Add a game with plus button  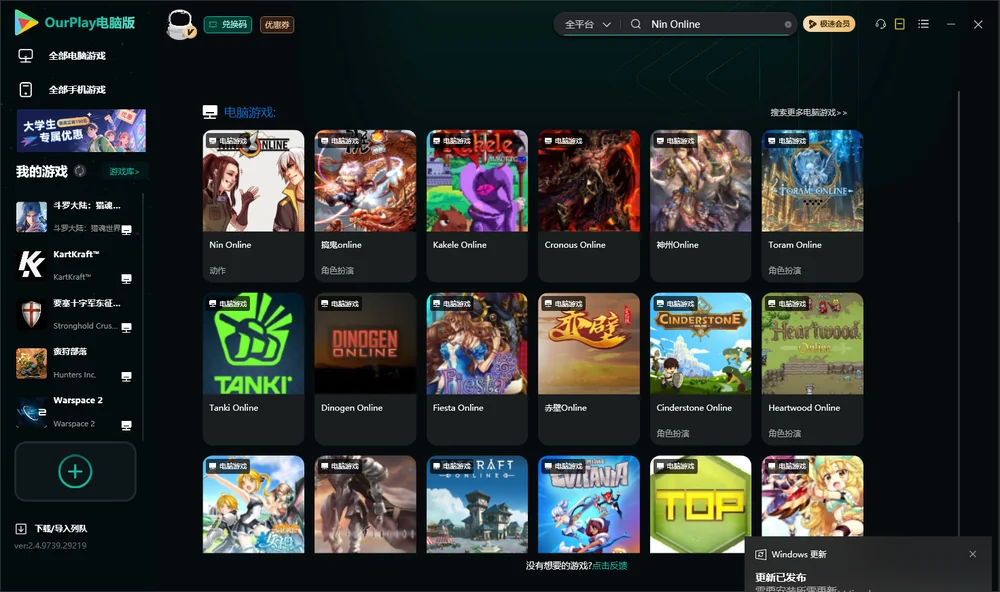pos(75,471)
